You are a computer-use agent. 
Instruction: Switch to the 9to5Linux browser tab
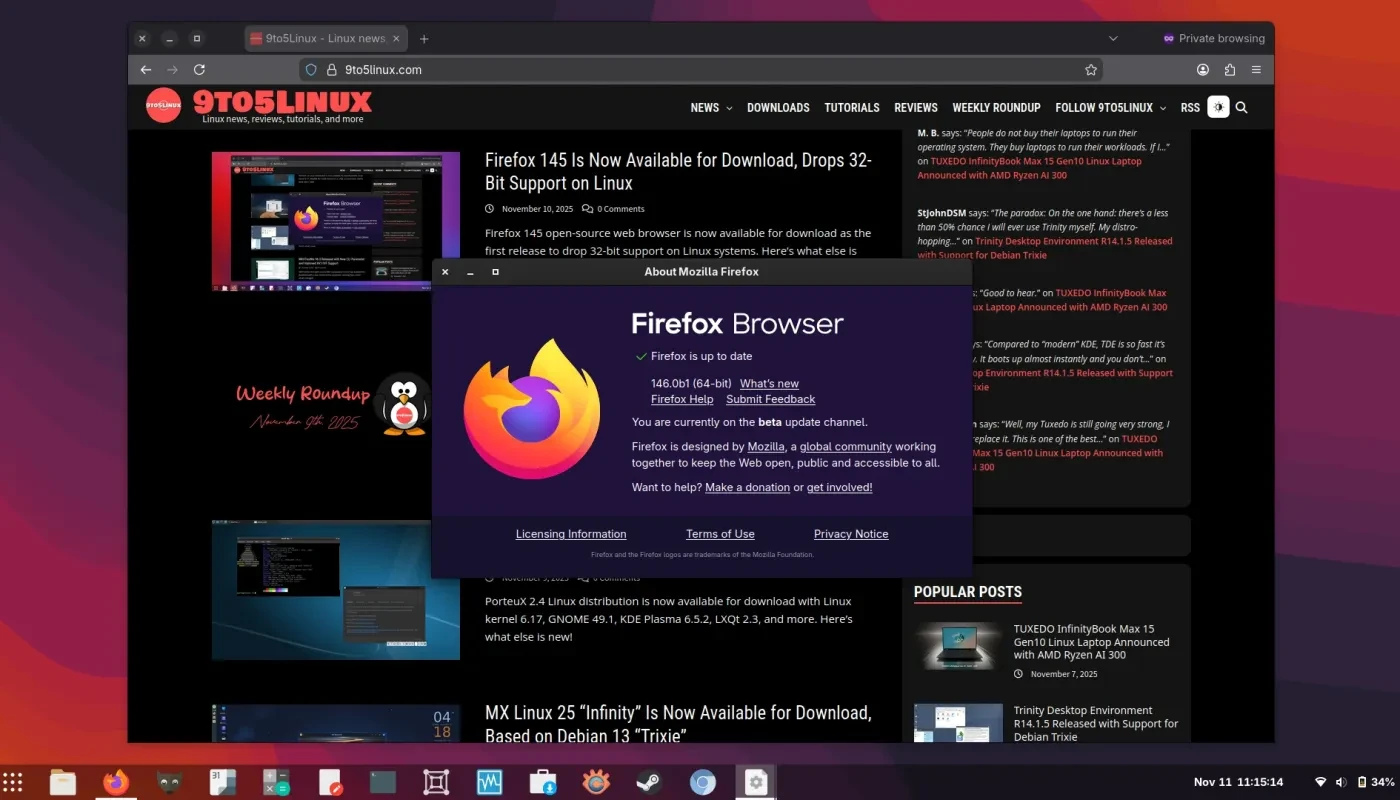click(325, 38)
